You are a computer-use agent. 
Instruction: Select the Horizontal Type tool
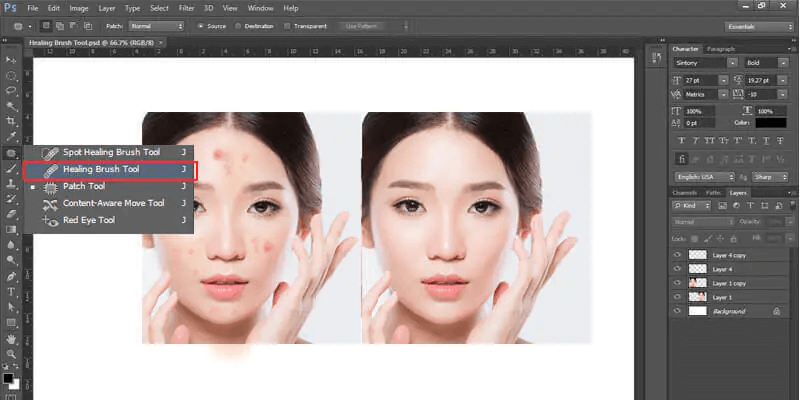(11, 292)
